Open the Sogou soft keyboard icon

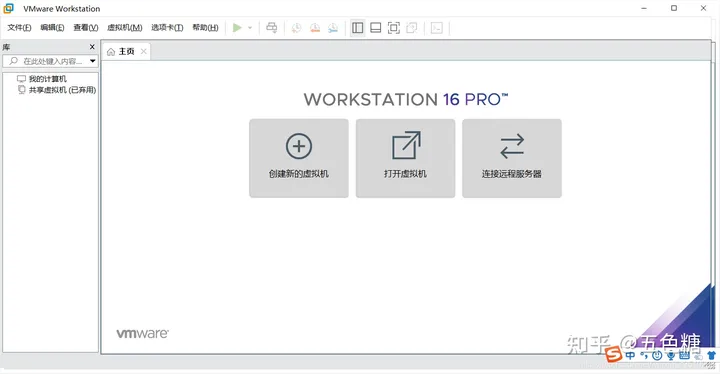coord(684,355)
